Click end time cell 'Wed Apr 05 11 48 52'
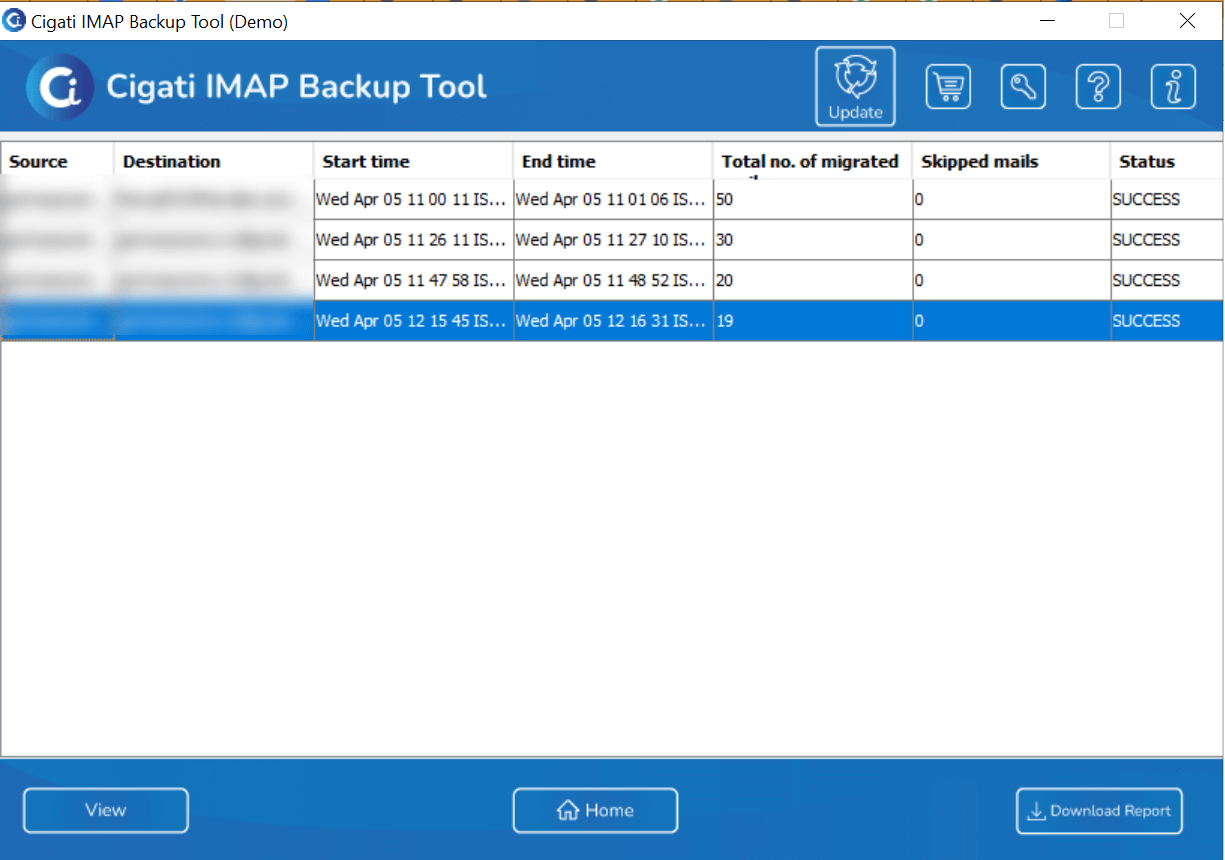 613,280
